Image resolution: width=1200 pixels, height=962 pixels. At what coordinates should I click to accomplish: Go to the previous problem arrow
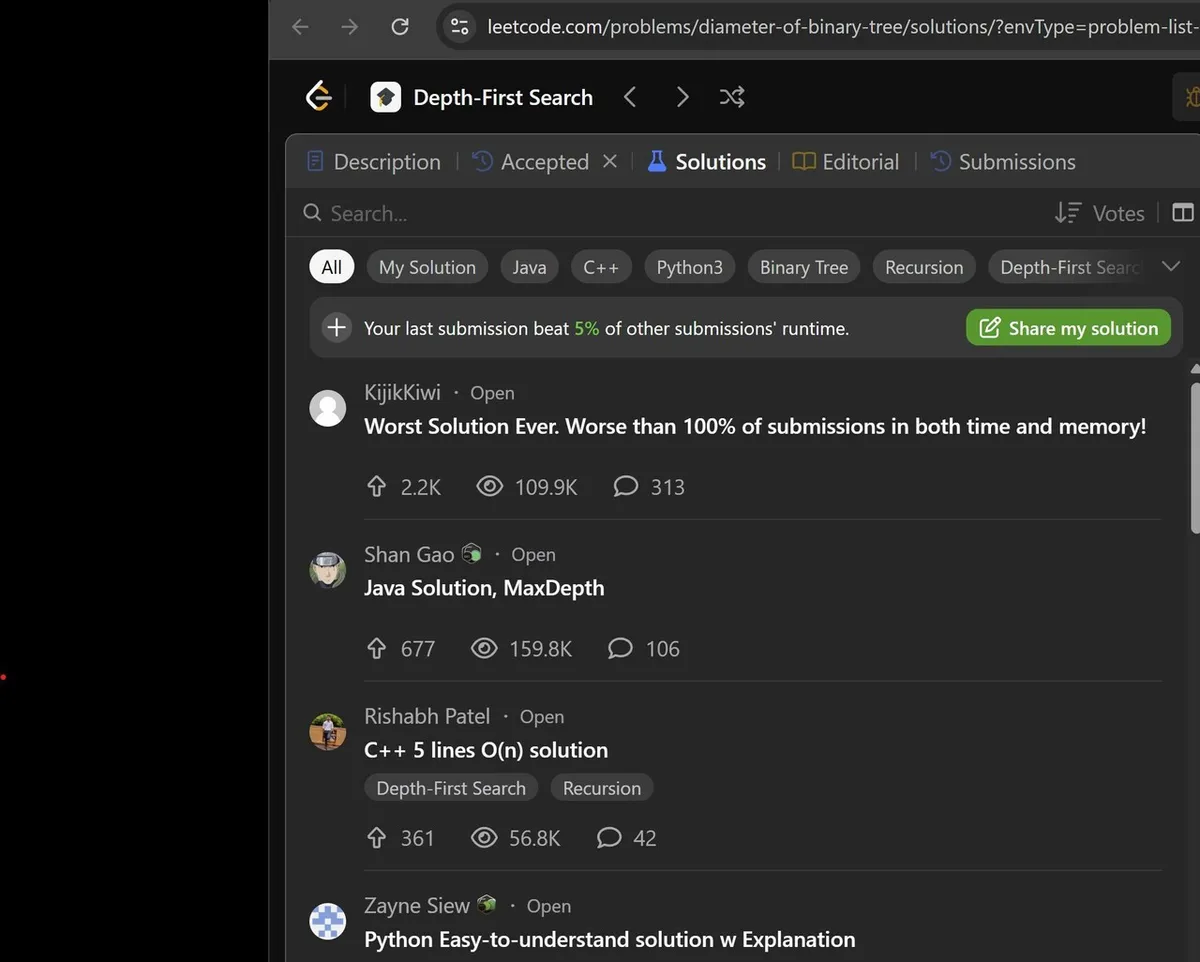[630, 97]
